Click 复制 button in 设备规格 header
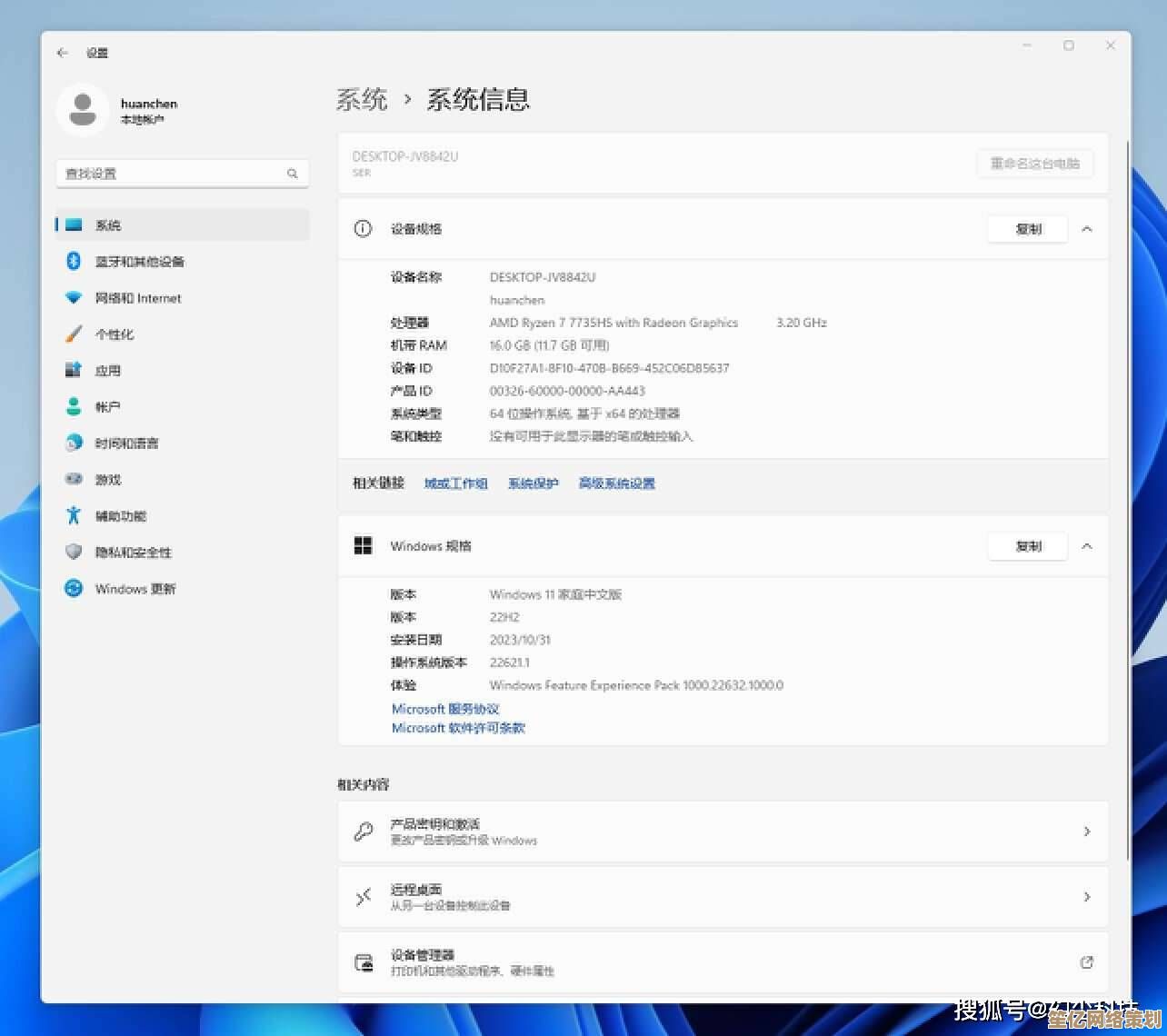The width and height of the screenshot is (1167, 1036). (x=1028, y=229)
